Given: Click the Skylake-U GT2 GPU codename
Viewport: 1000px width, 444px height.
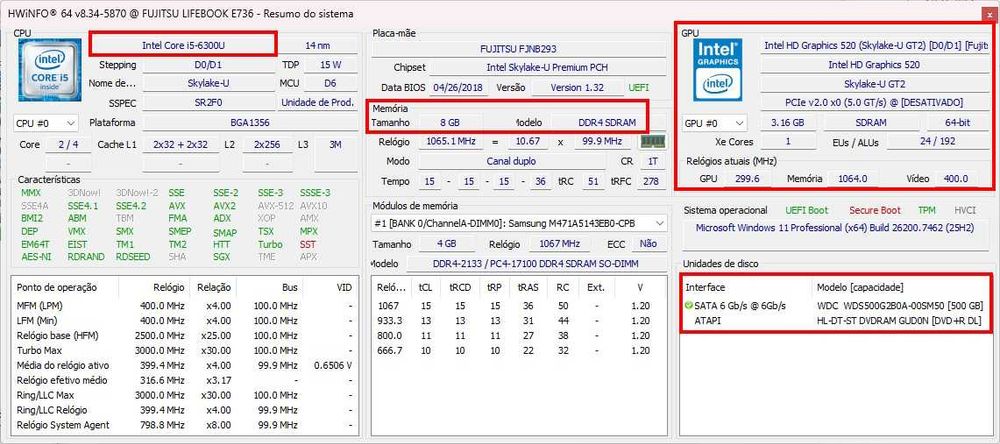Looking at the screenshot, I should (x=874, y=84).
